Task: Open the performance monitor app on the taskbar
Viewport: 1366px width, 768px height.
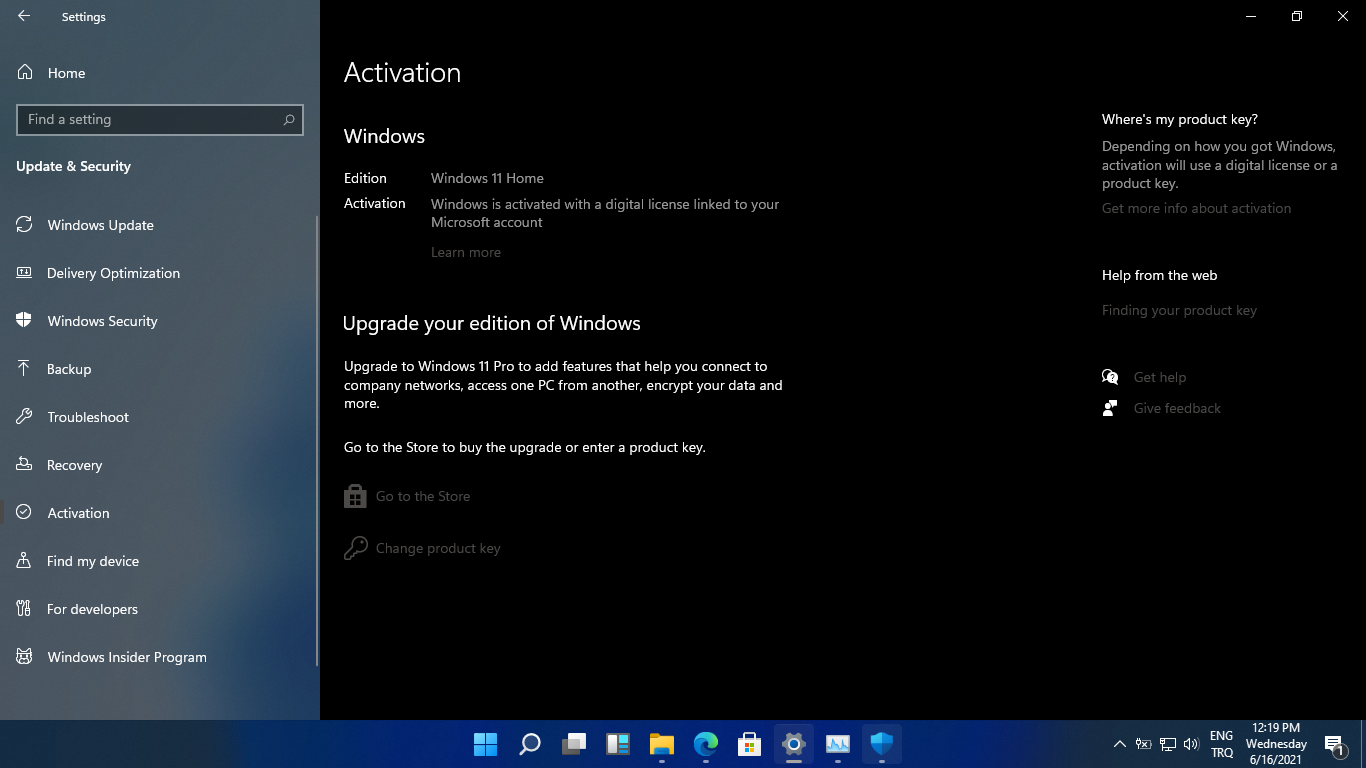Action: [838, 744]
